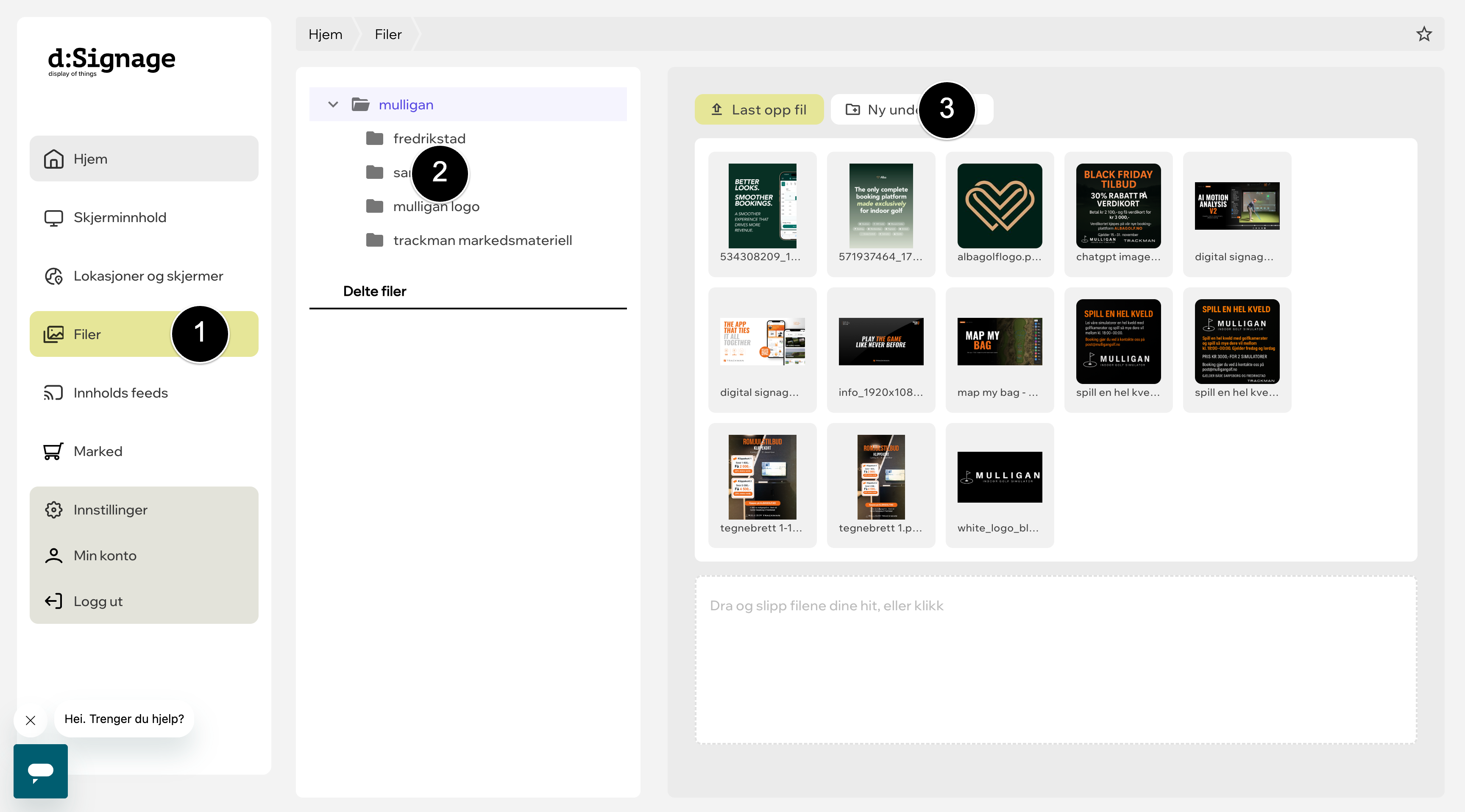Click the Filer image gallery icon
Viewport: 1465px width, 812px height.
click(53, 334)
